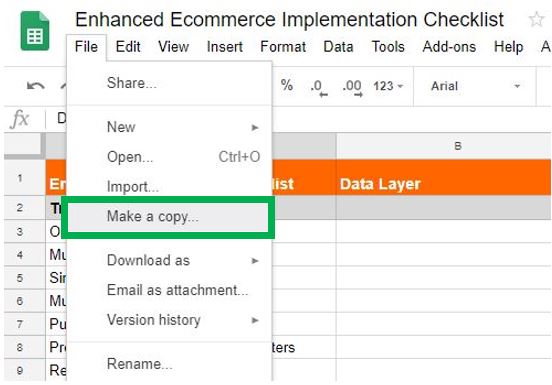Format as percent icon
The width and height of the screenshot is (552, 385).
click(287, 85)
